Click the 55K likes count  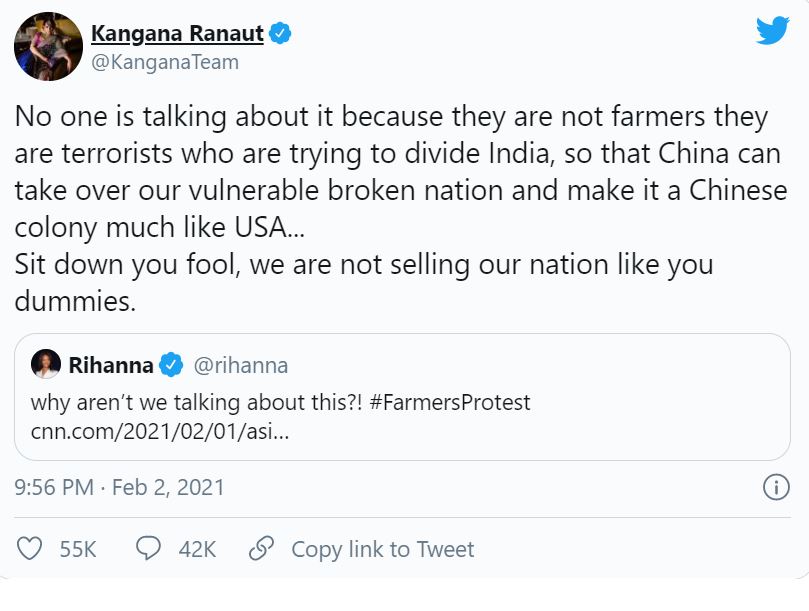click(x=78, y=549)
